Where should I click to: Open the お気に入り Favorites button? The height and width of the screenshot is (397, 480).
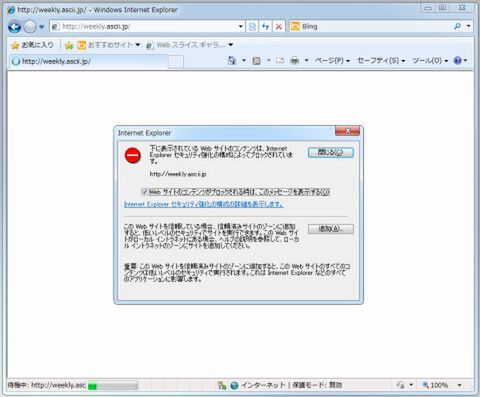click(x=32, y=45)
